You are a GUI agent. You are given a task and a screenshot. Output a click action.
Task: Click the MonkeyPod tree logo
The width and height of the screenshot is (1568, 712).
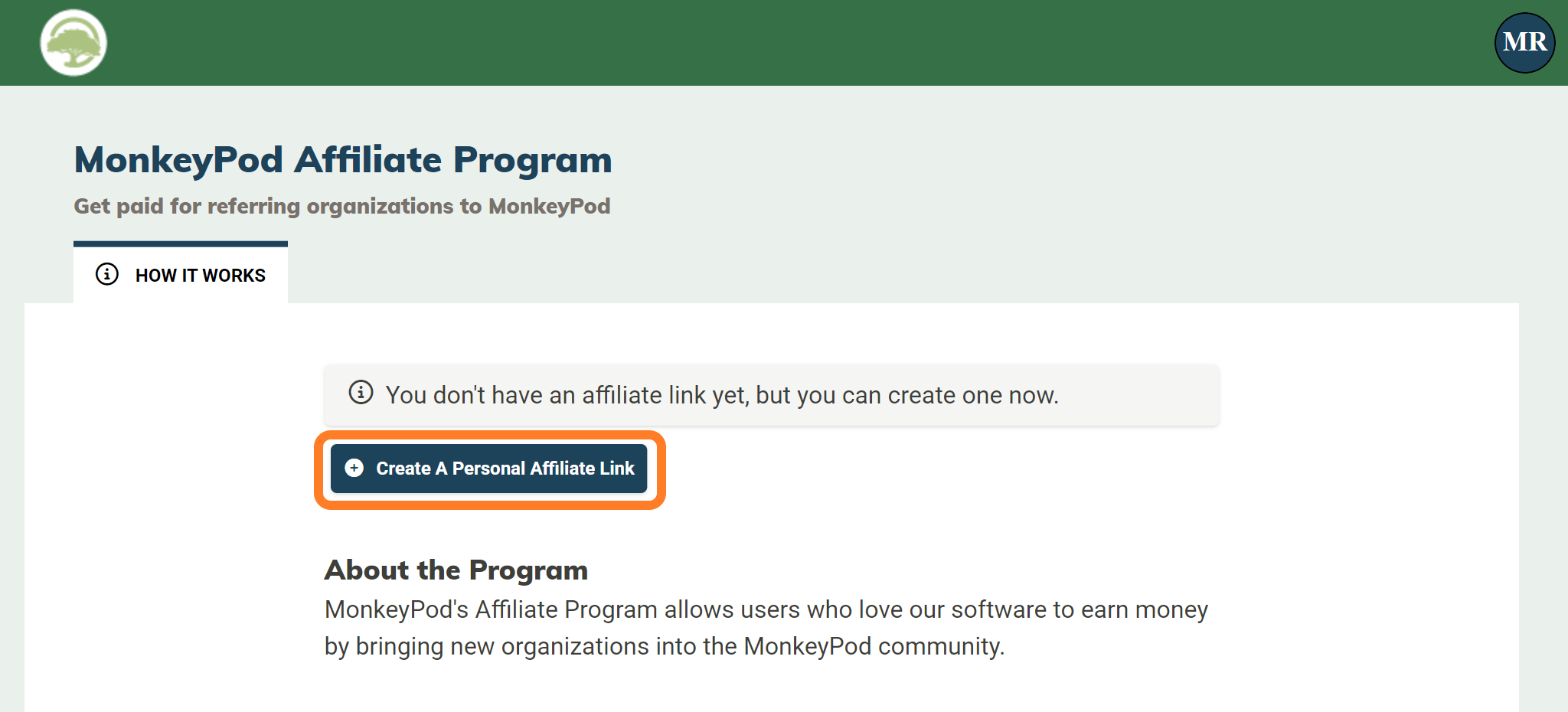click(73, 43)
